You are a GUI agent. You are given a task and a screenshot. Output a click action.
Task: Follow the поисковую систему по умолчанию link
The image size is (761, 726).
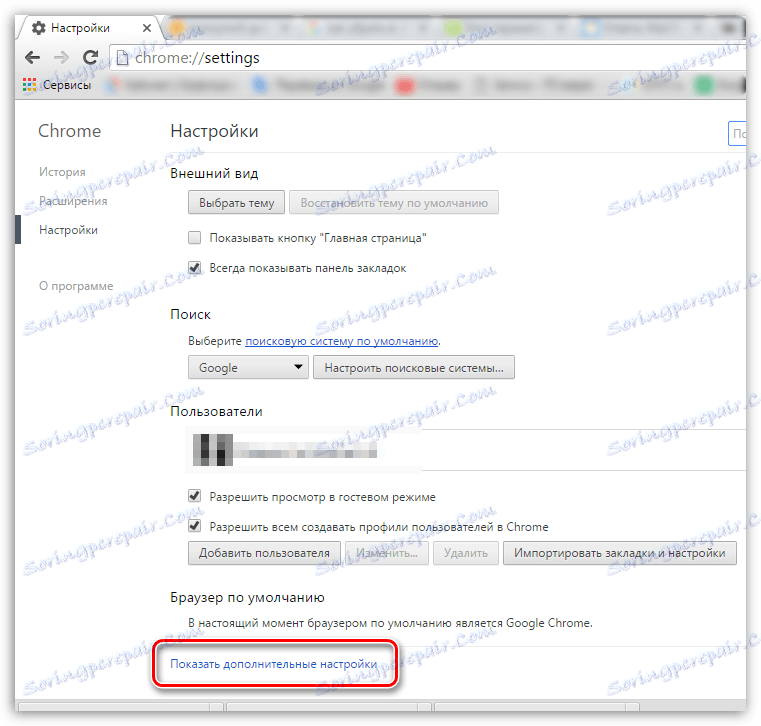[x=342, y=341]
